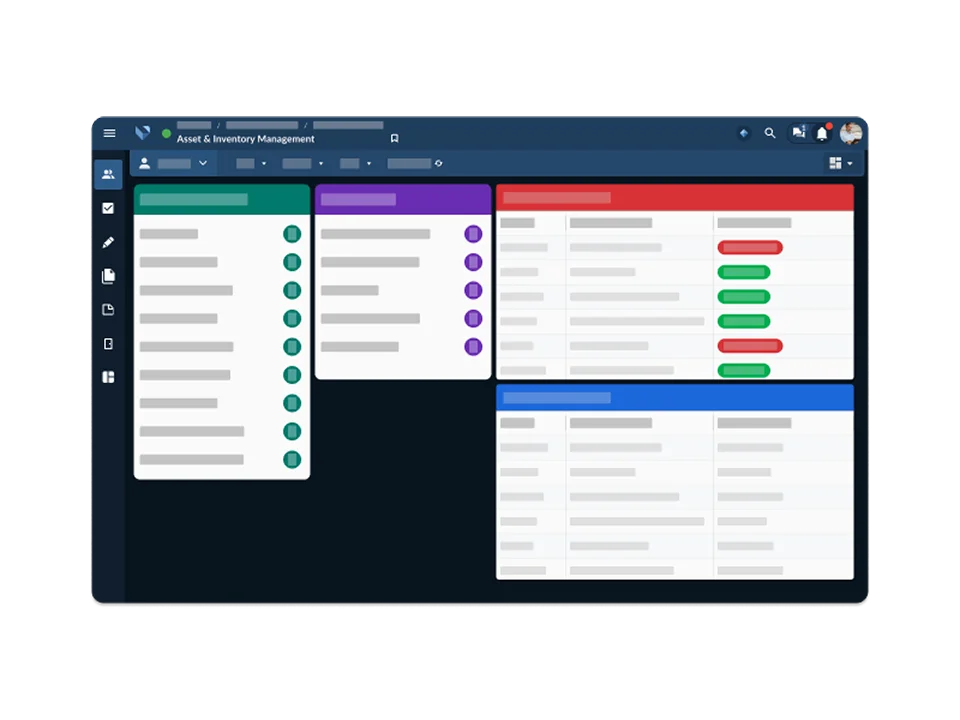
Task: Click the Asset & Inventory Management title
Action: coord(246,139)
